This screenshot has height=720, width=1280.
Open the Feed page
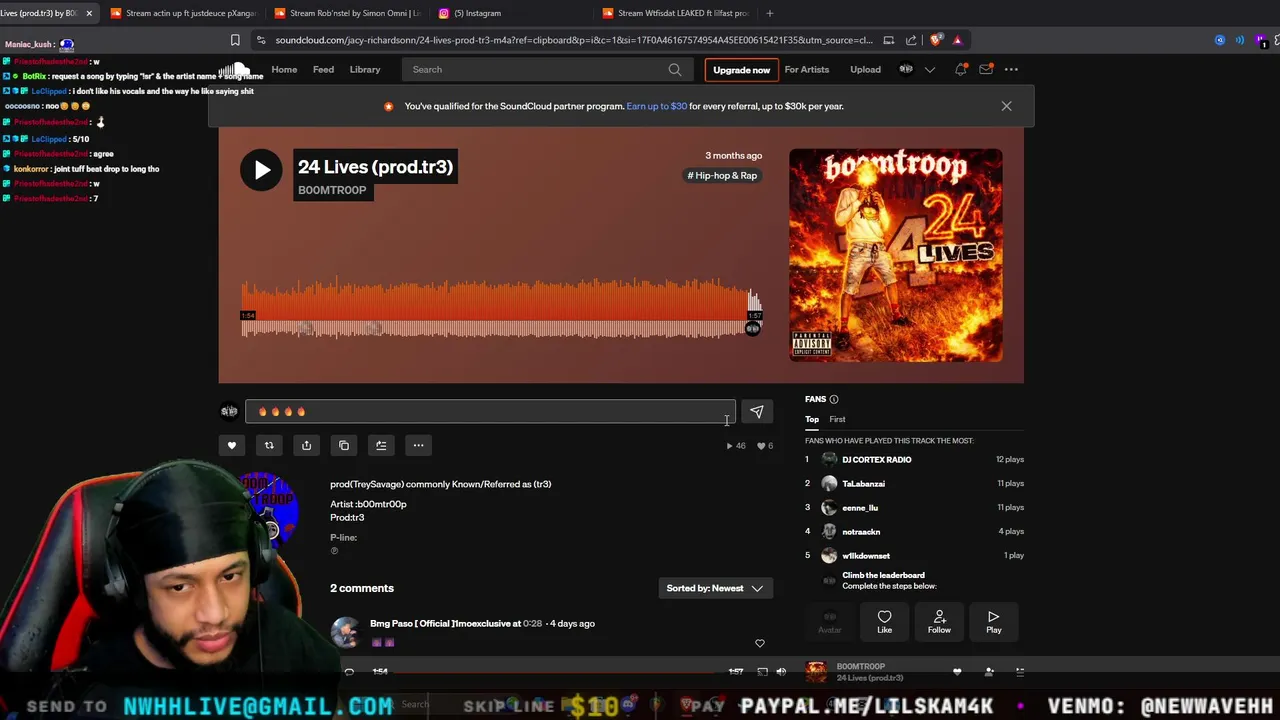[x=323, y=69]
